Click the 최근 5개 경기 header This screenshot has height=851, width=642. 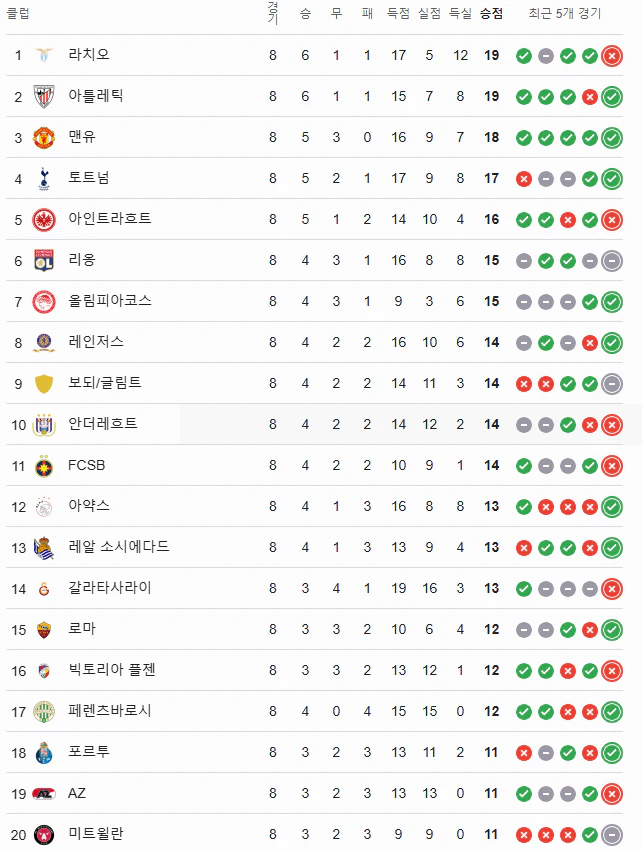click(565, 14)
